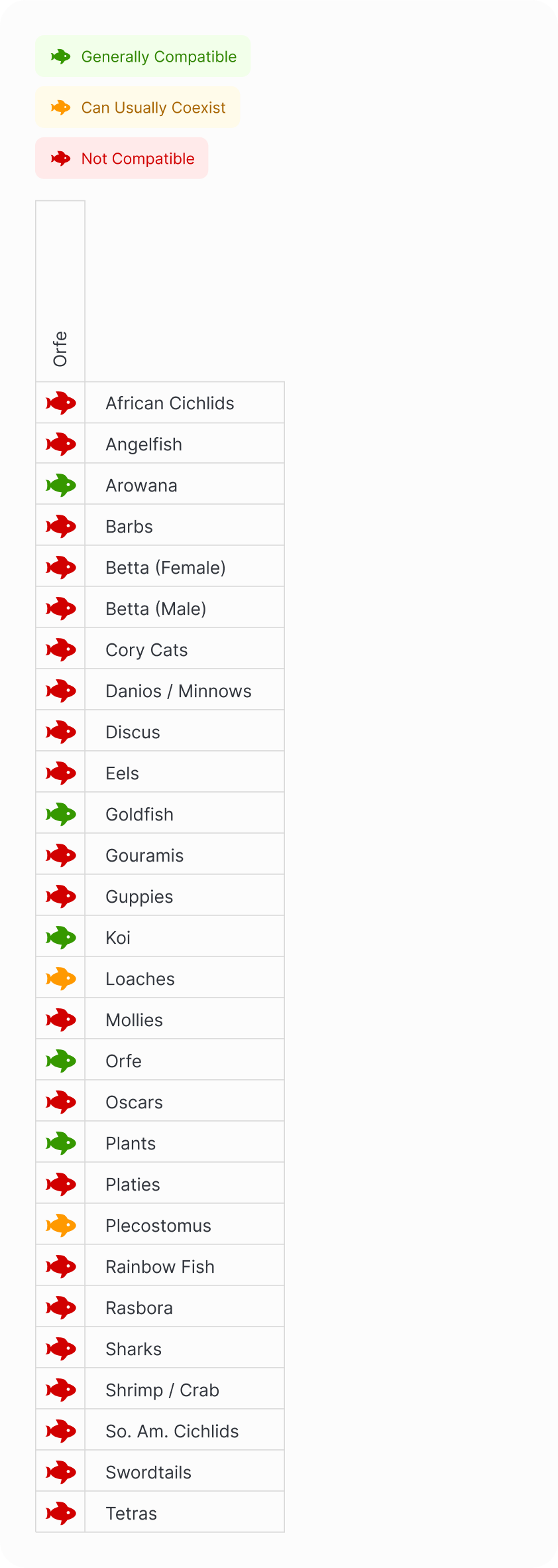The width and height of the screenshot is (558, 1568).
Task: Select the African Cichlids row label
Action: [x=170, y=403]
